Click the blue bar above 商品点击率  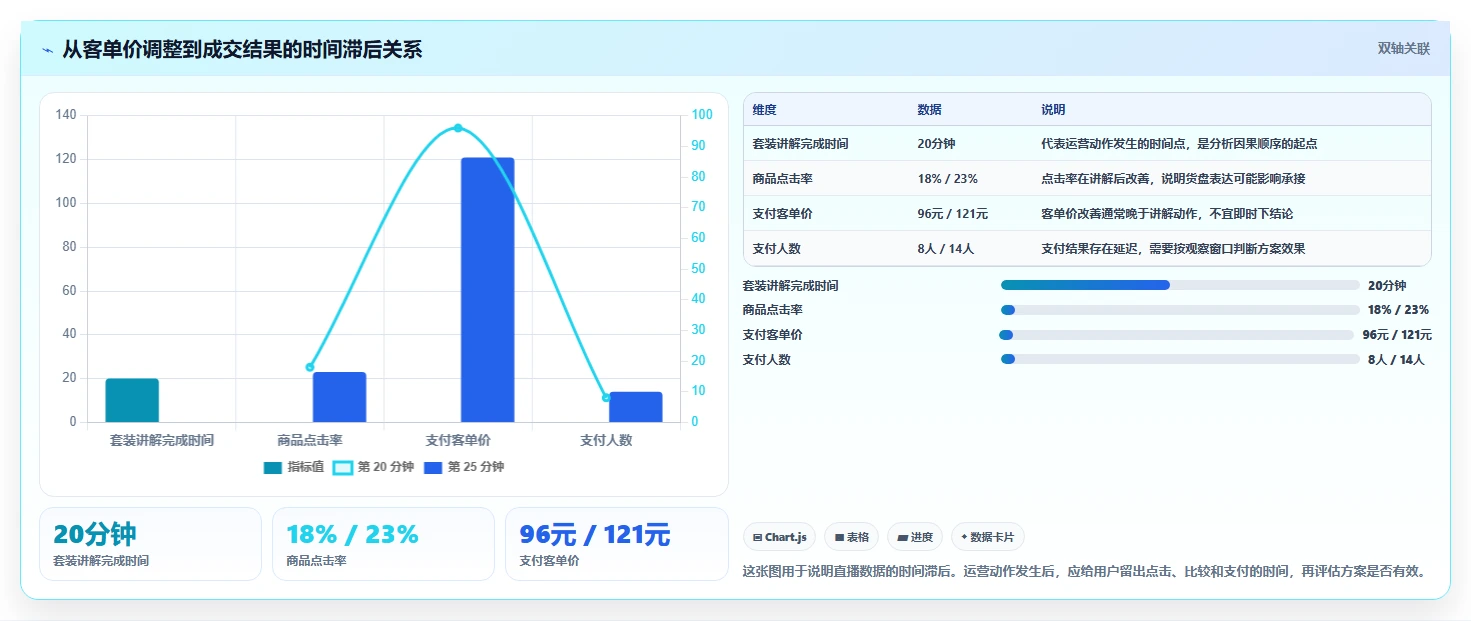(340, 397)
